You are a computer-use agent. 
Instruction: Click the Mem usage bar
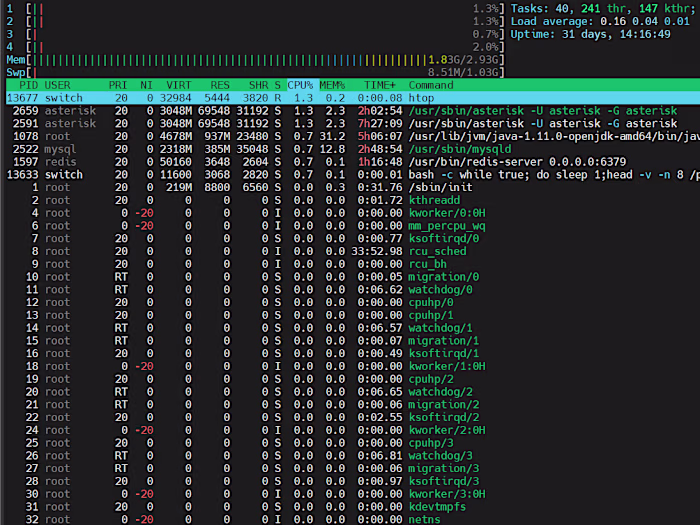pos(255,60)
